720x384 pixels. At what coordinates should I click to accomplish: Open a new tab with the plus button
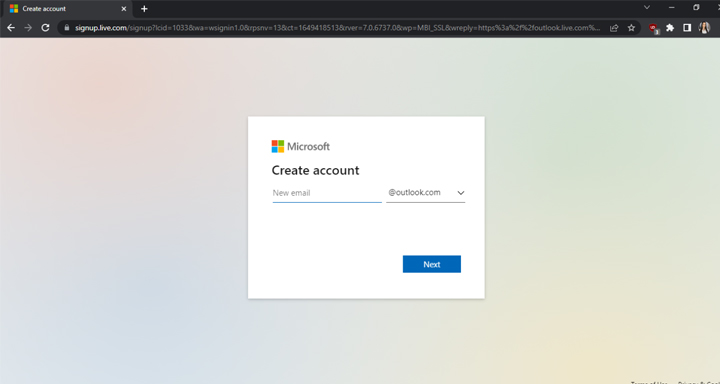[x=144, y=9]
